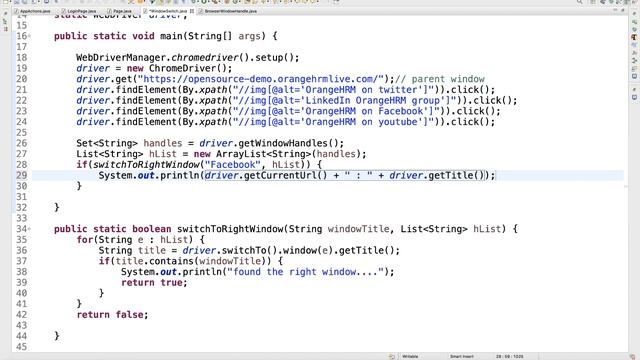Click 'return false;' on line 42
The image size is (640, 360).
[112, 315]
